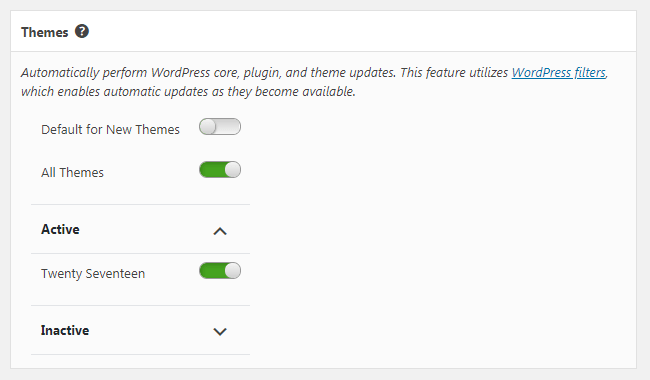Click the italic automatic updates description text
Screen dimensions: 650x380
314,82
